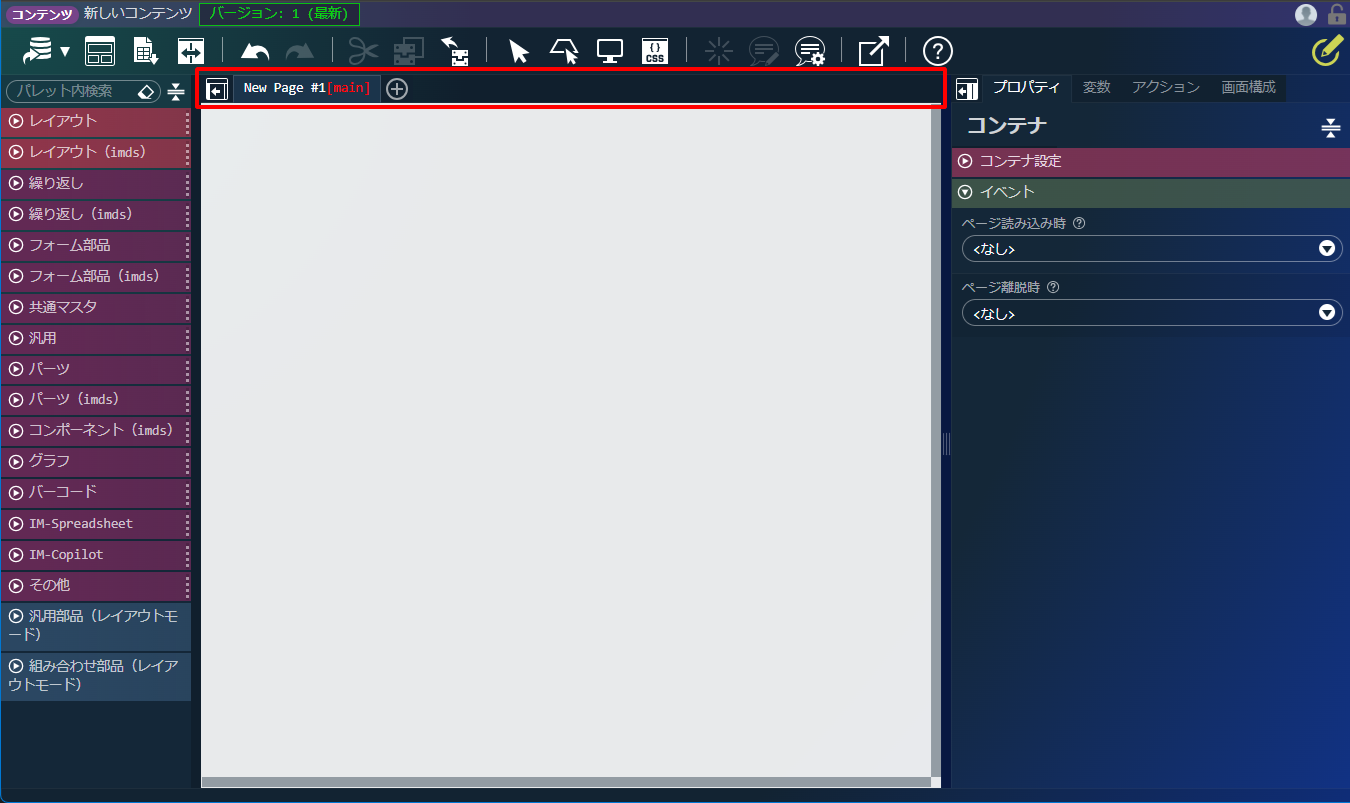This screenshot has height=803, width=1350.
Task: Click the comment settings icon
Action: pos(809,52)
